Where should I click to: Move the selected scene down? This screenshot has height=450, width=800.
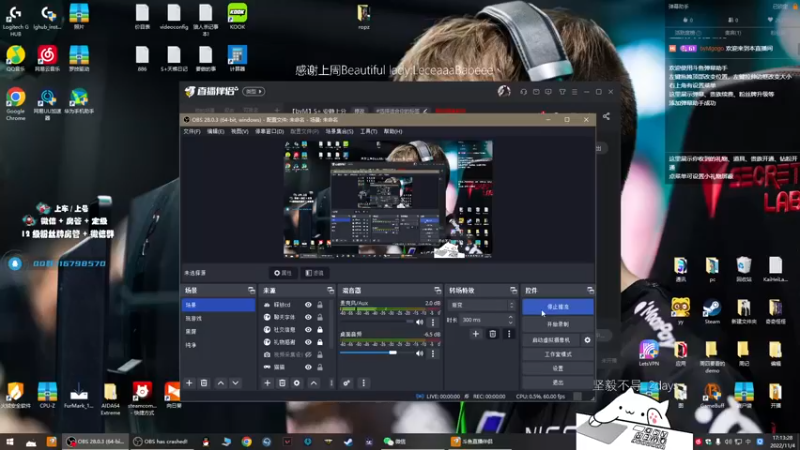click(x=235, y=383)
